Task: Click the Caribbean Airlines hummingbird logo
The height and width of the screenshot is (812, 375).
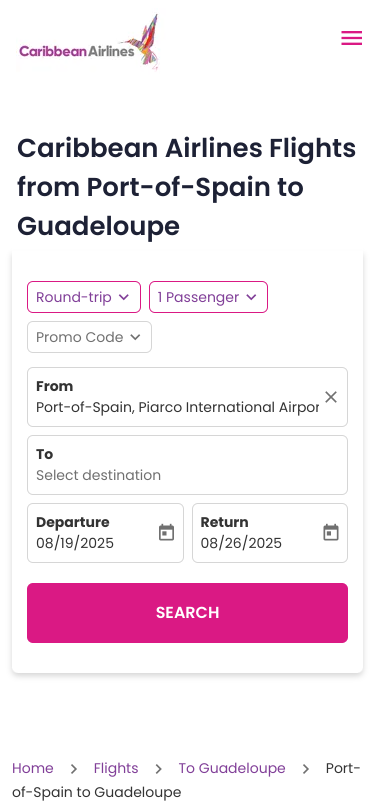Action: tap(88, 43)
